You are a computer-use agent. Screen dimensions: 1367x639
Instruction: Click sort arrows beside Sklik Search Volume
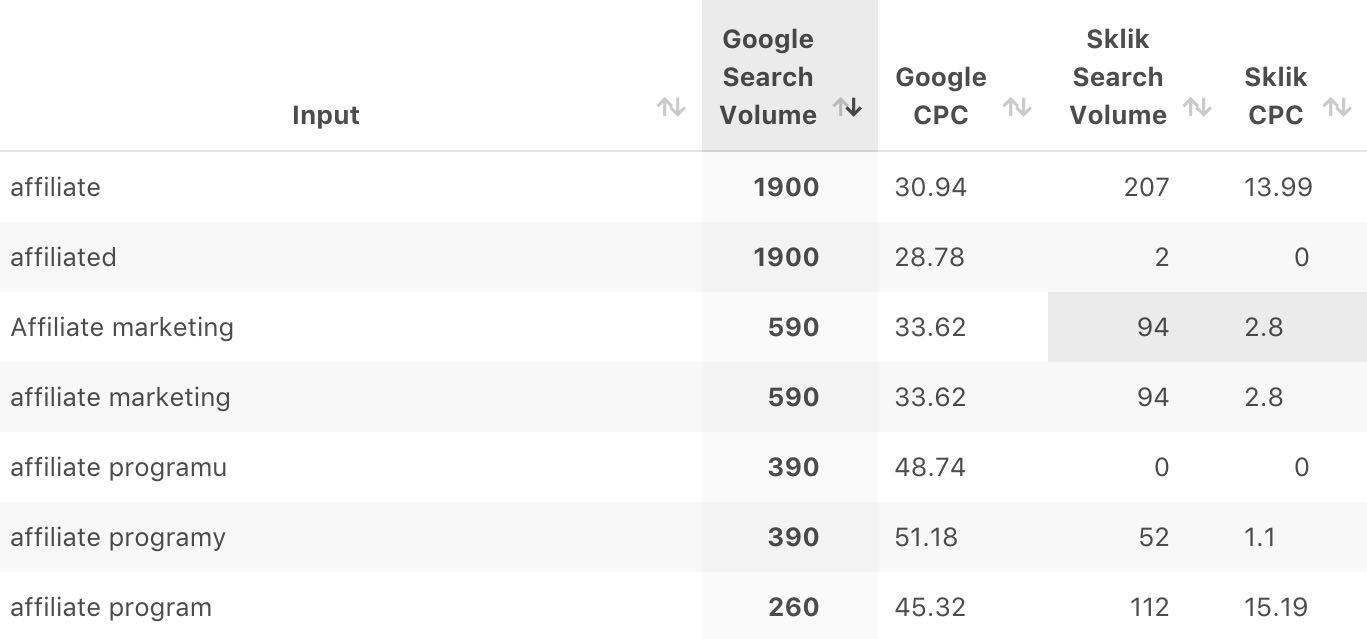pyautogui.click(x=1197, y=107)
